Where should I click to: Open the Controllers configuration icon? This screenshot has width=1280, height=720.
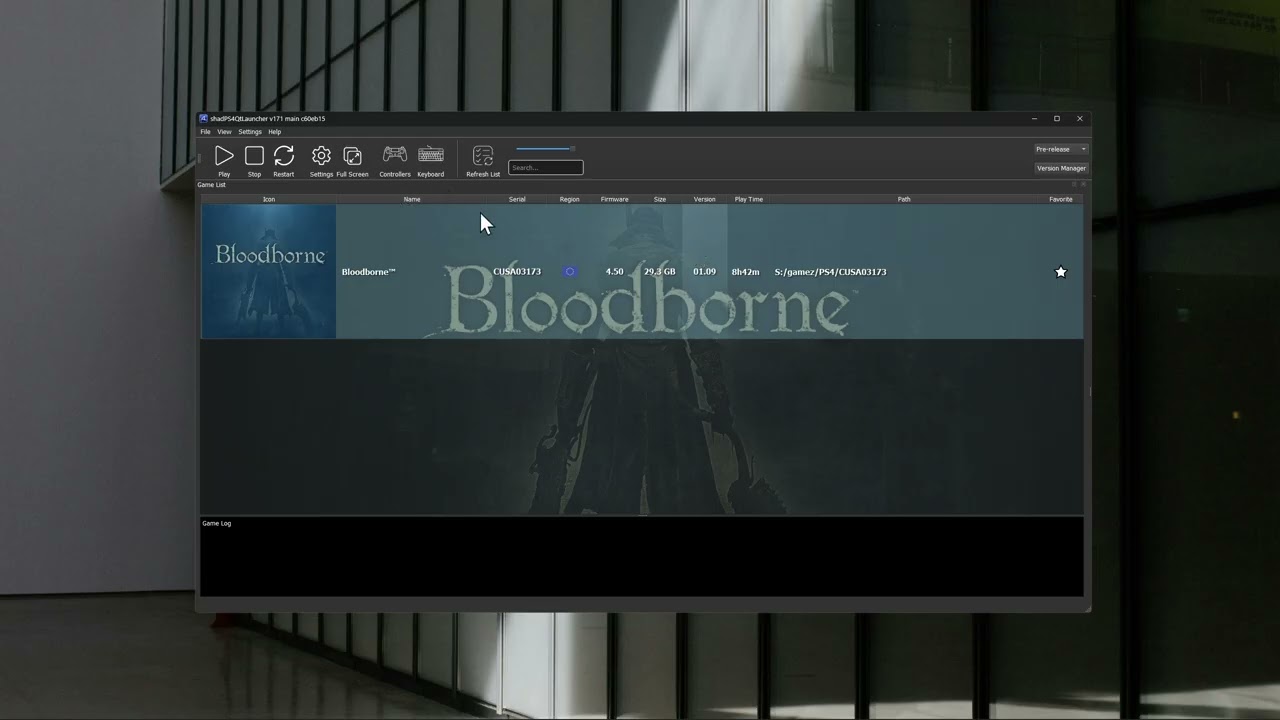[395, 155]
